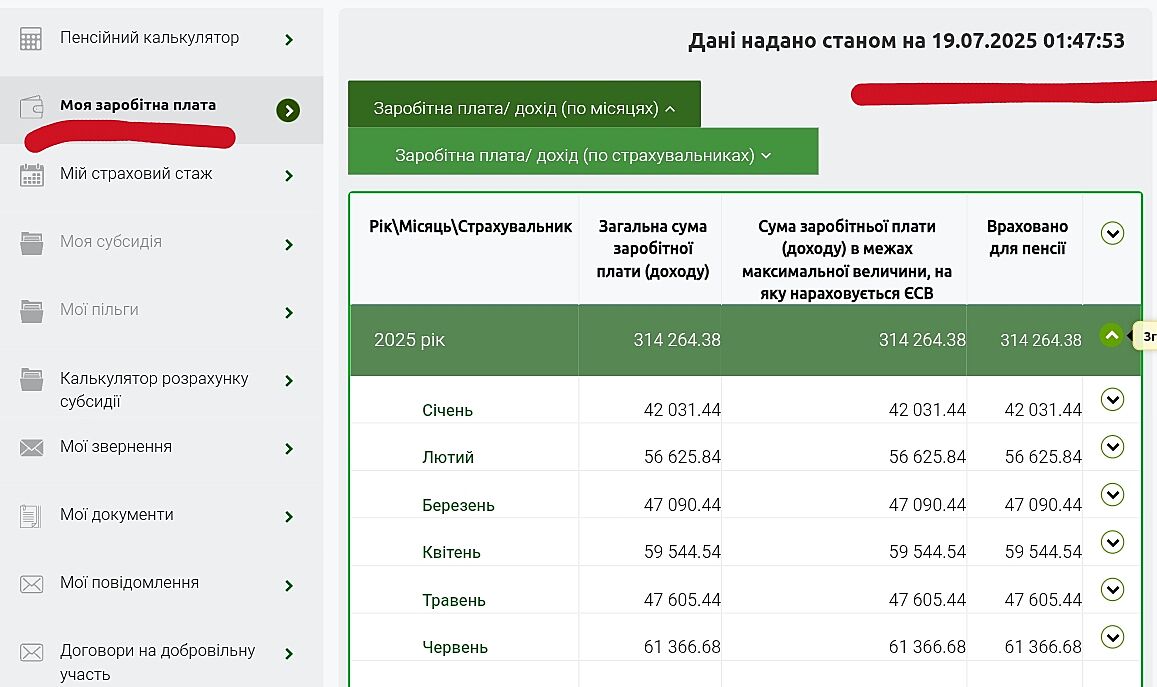Click the Березень month label

[x=458, y=505]
